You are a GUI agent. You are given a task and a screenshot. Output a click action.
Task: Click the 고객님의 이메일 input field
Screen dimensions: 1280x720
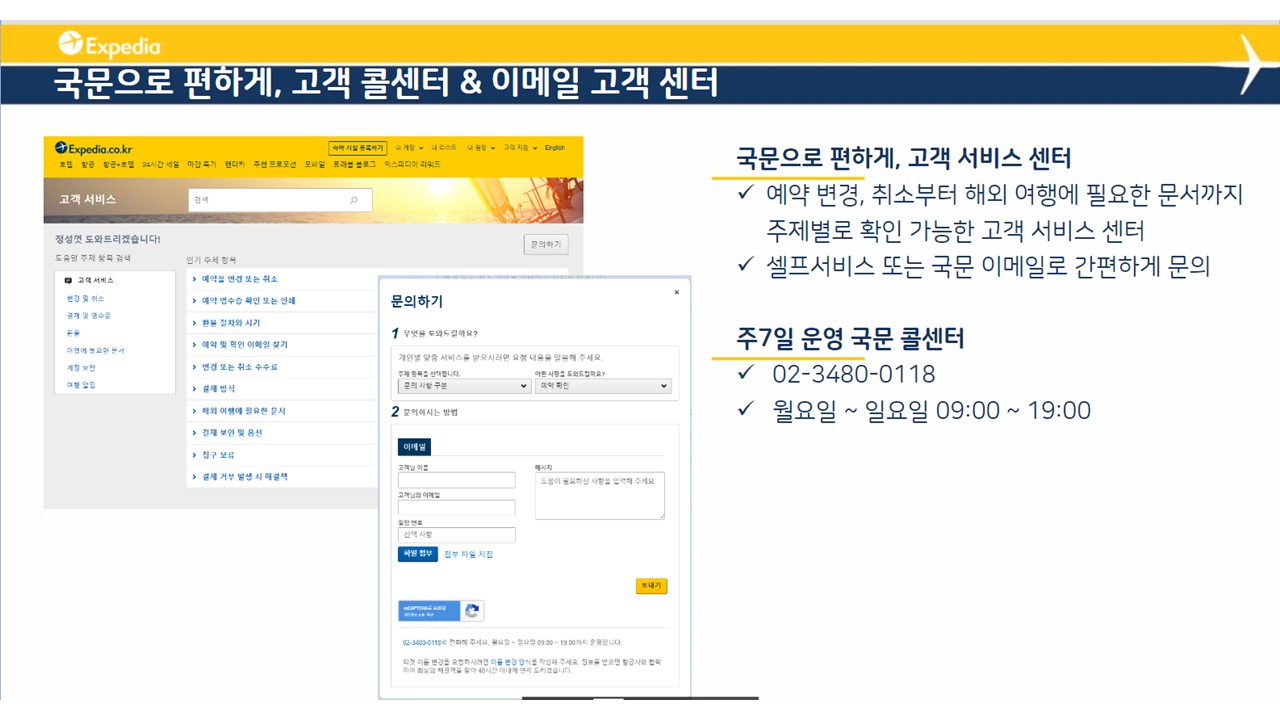click(x=456, y=508)
